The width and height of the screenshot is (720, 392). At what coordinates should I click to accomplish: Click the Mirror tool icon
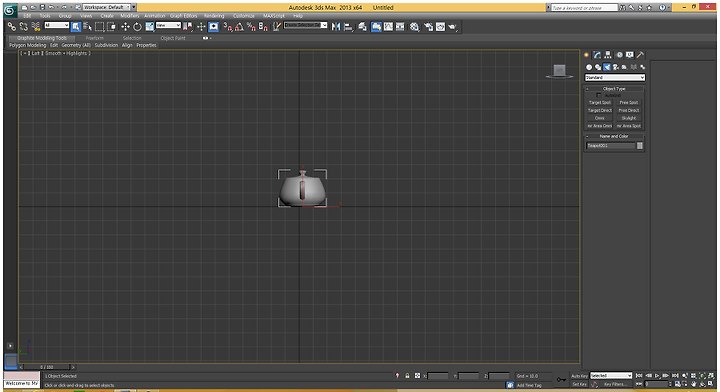pos(336,27)
